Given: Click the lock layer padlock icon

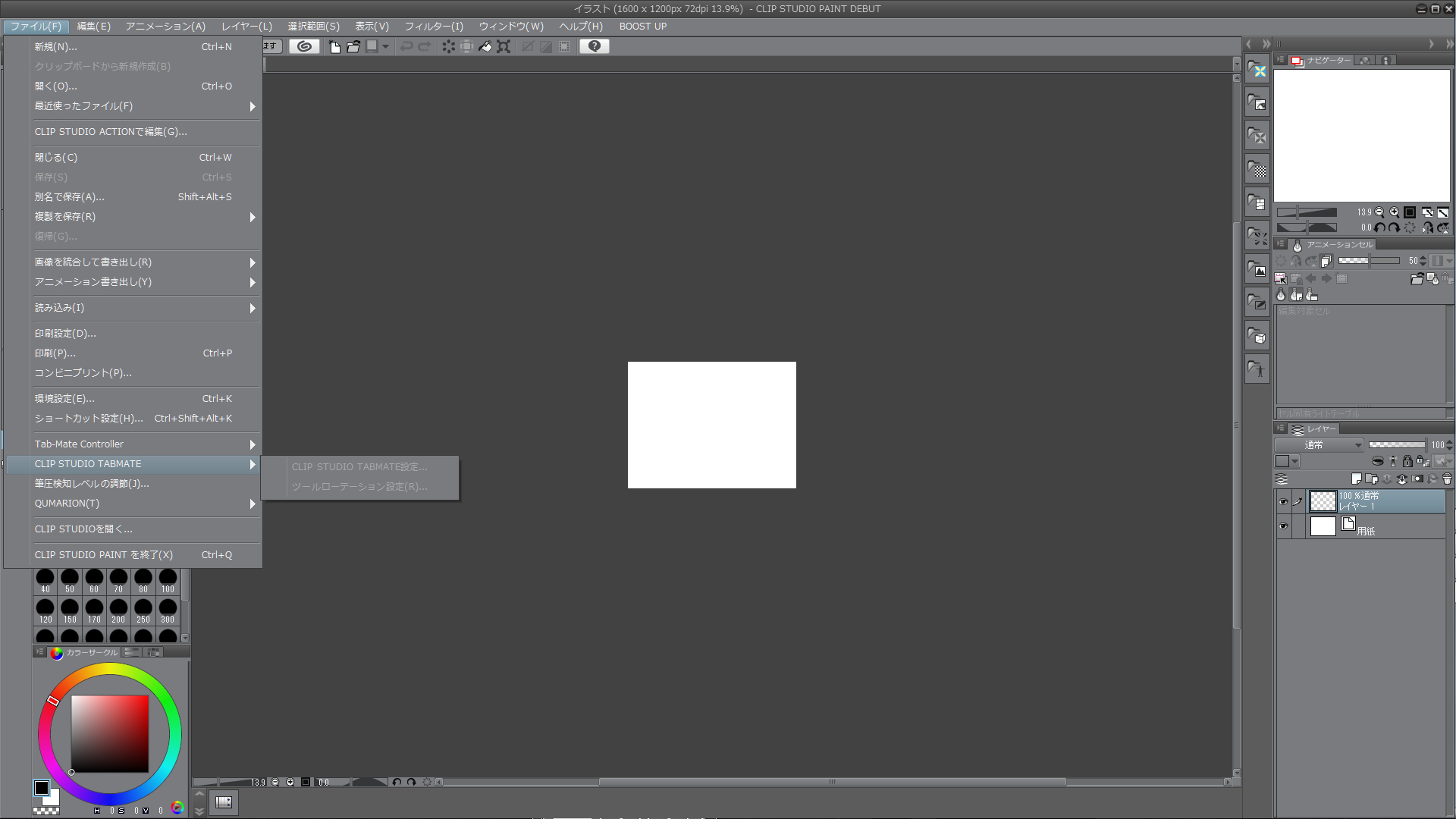Looking at the screenshot, I should (x=1407, y=461).
